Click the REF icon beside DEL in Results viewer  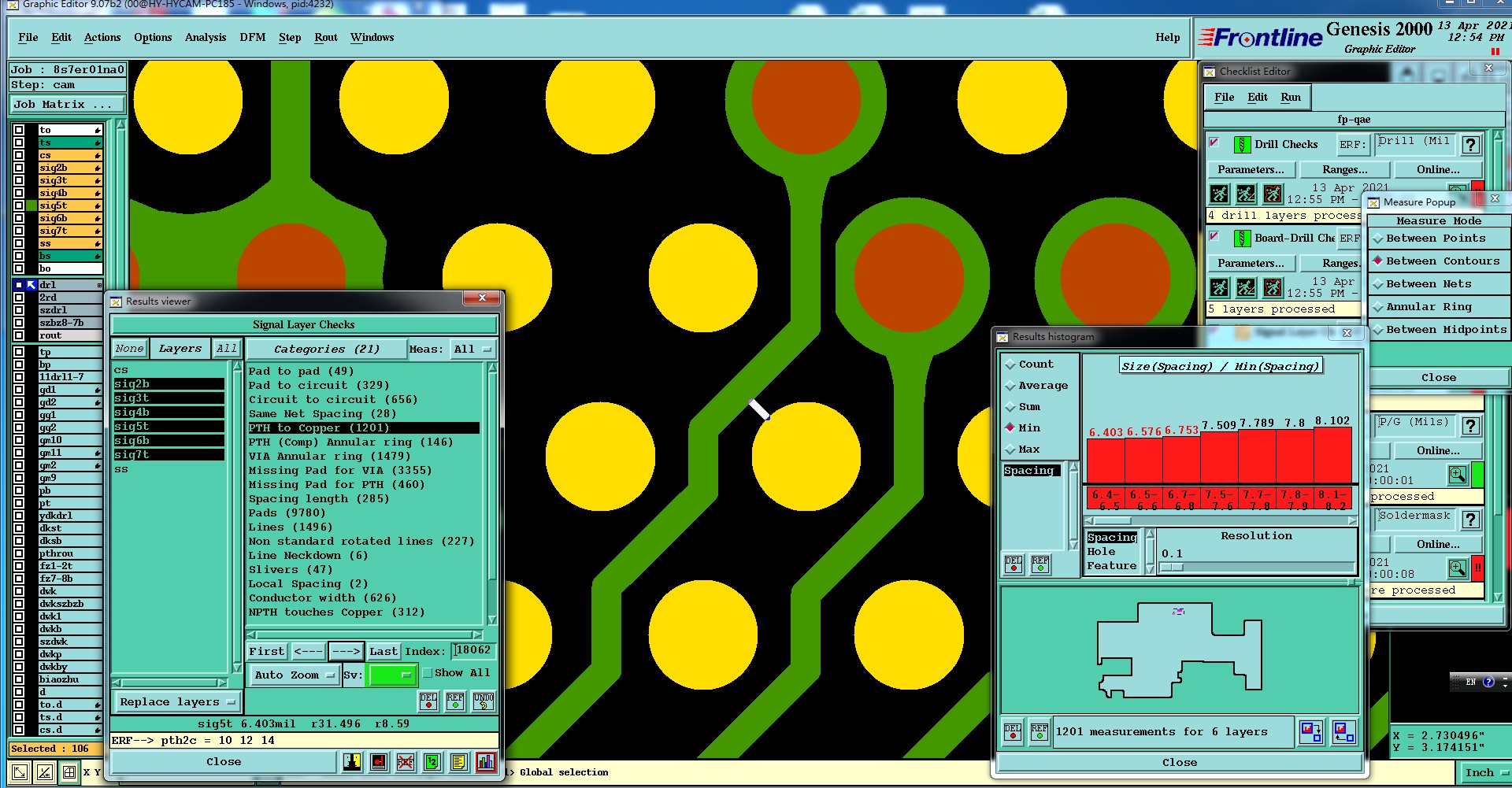click(x=455, y=701)
